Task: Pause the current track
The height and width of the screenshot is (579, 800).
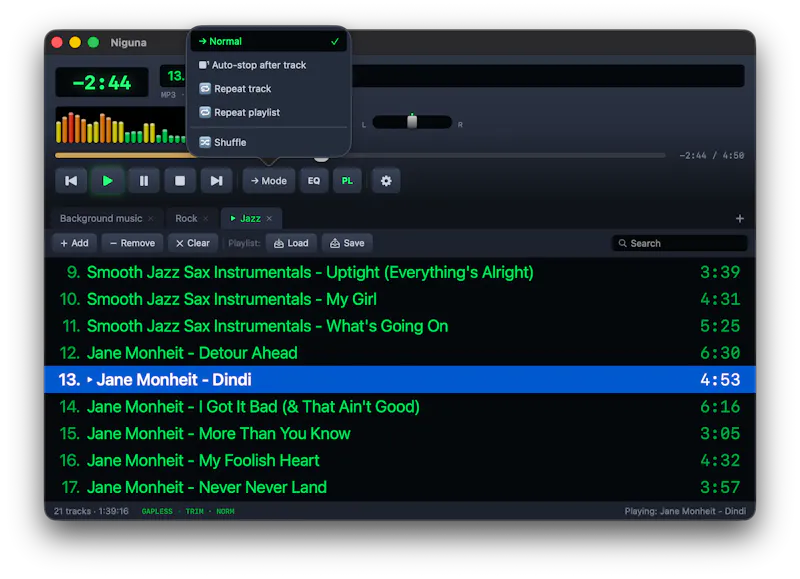Action: tap(144, 181)
